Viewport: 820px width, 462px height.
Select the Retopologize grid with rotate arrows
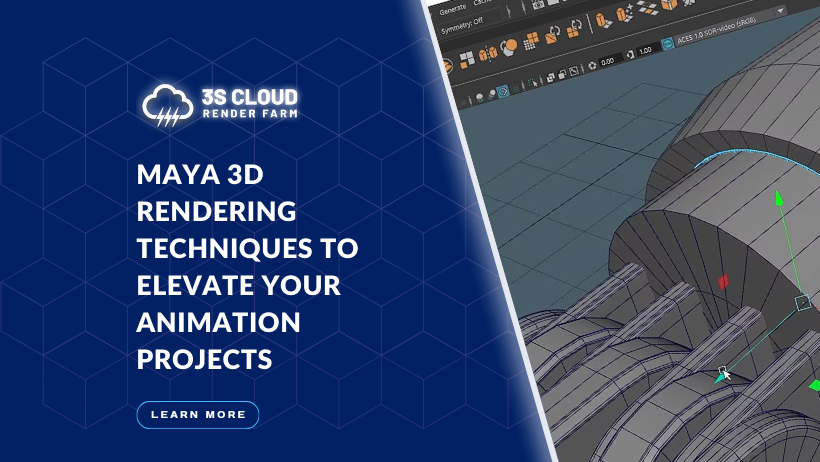(574, 28)
